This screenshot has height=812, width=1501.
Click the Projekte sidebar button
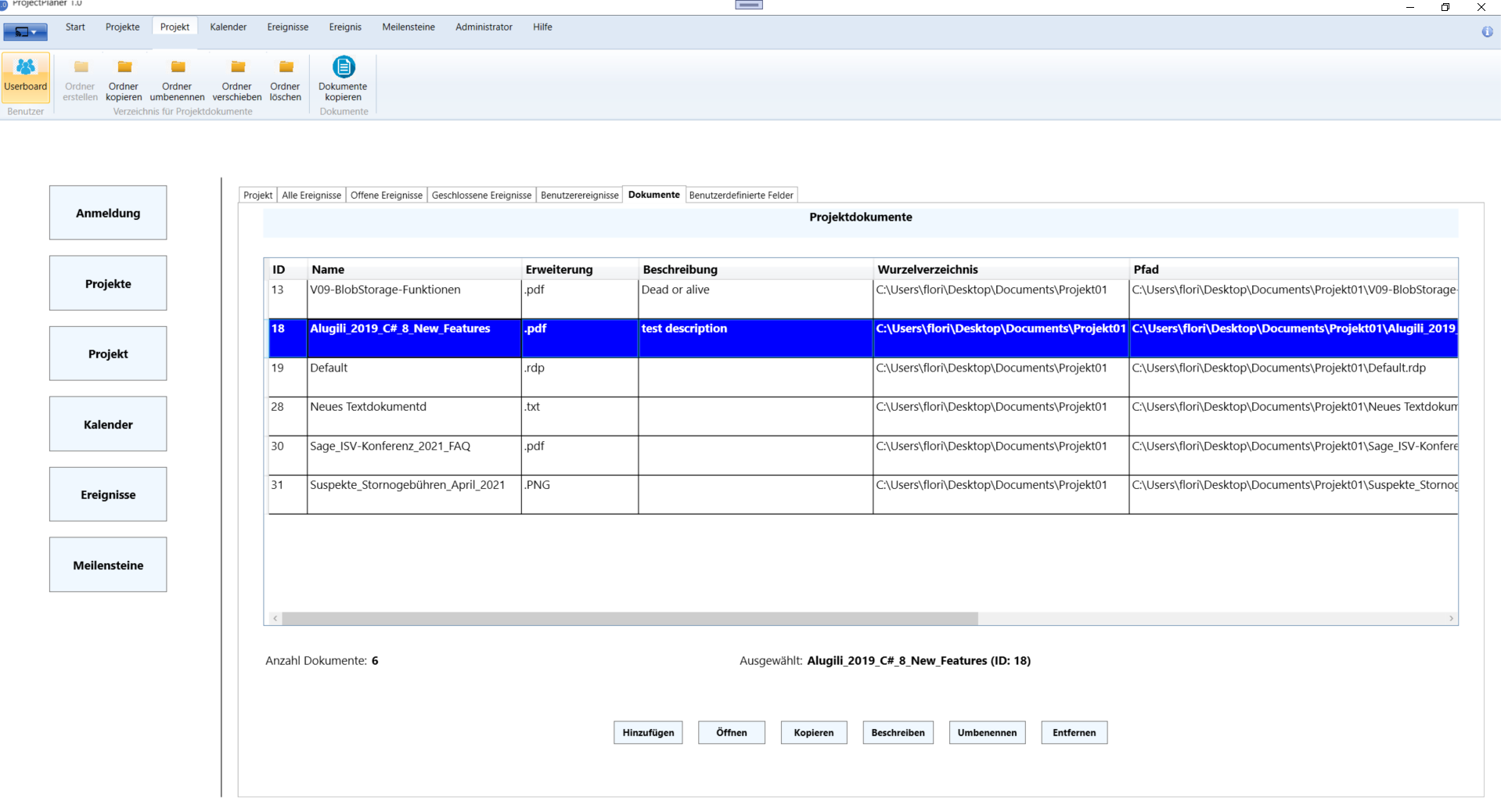coord(108,283)
